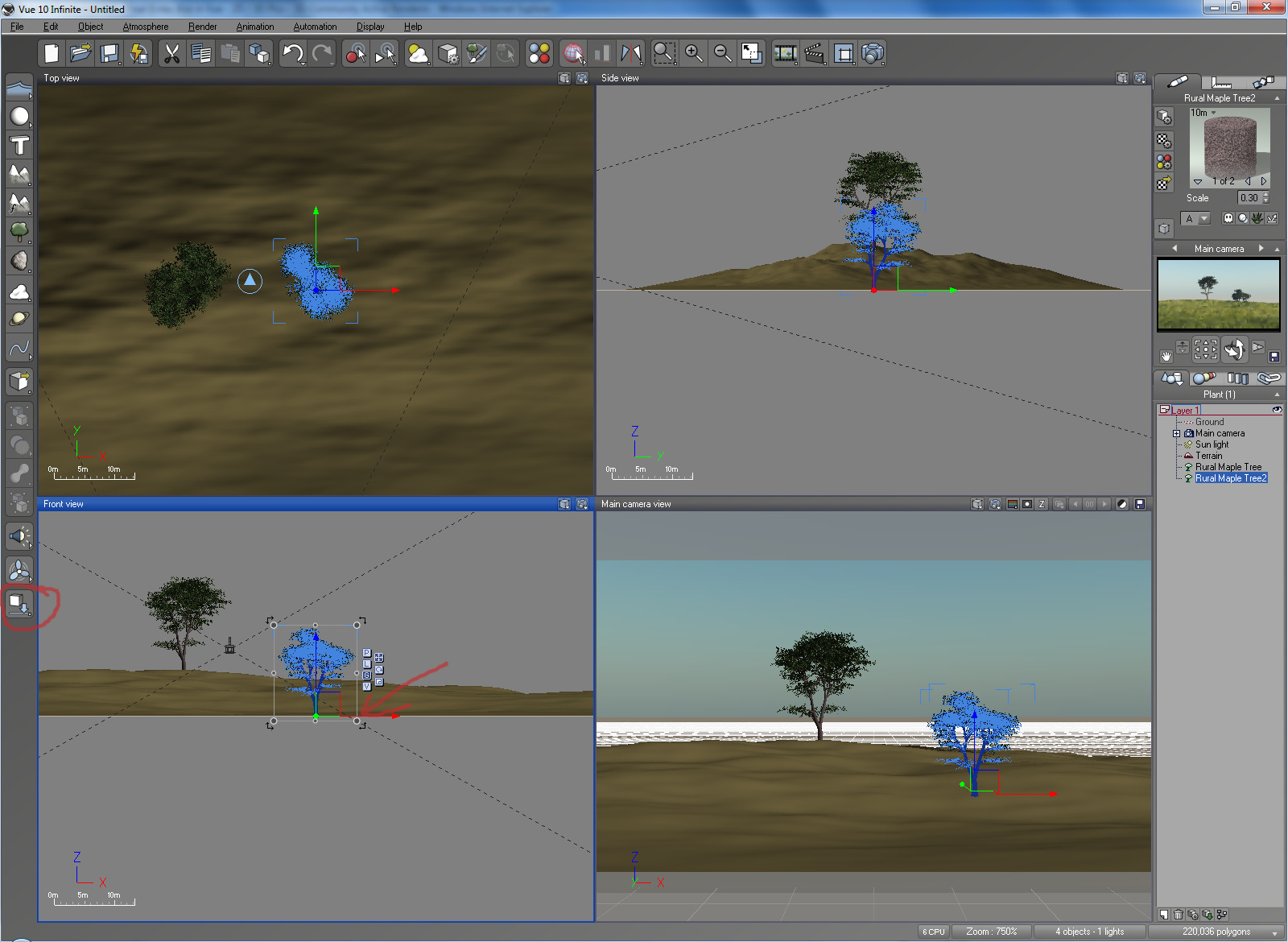1288x942 pixels.
Task: Toggle the Front view display mode cube icon
Action: click(x=564, y=504)
